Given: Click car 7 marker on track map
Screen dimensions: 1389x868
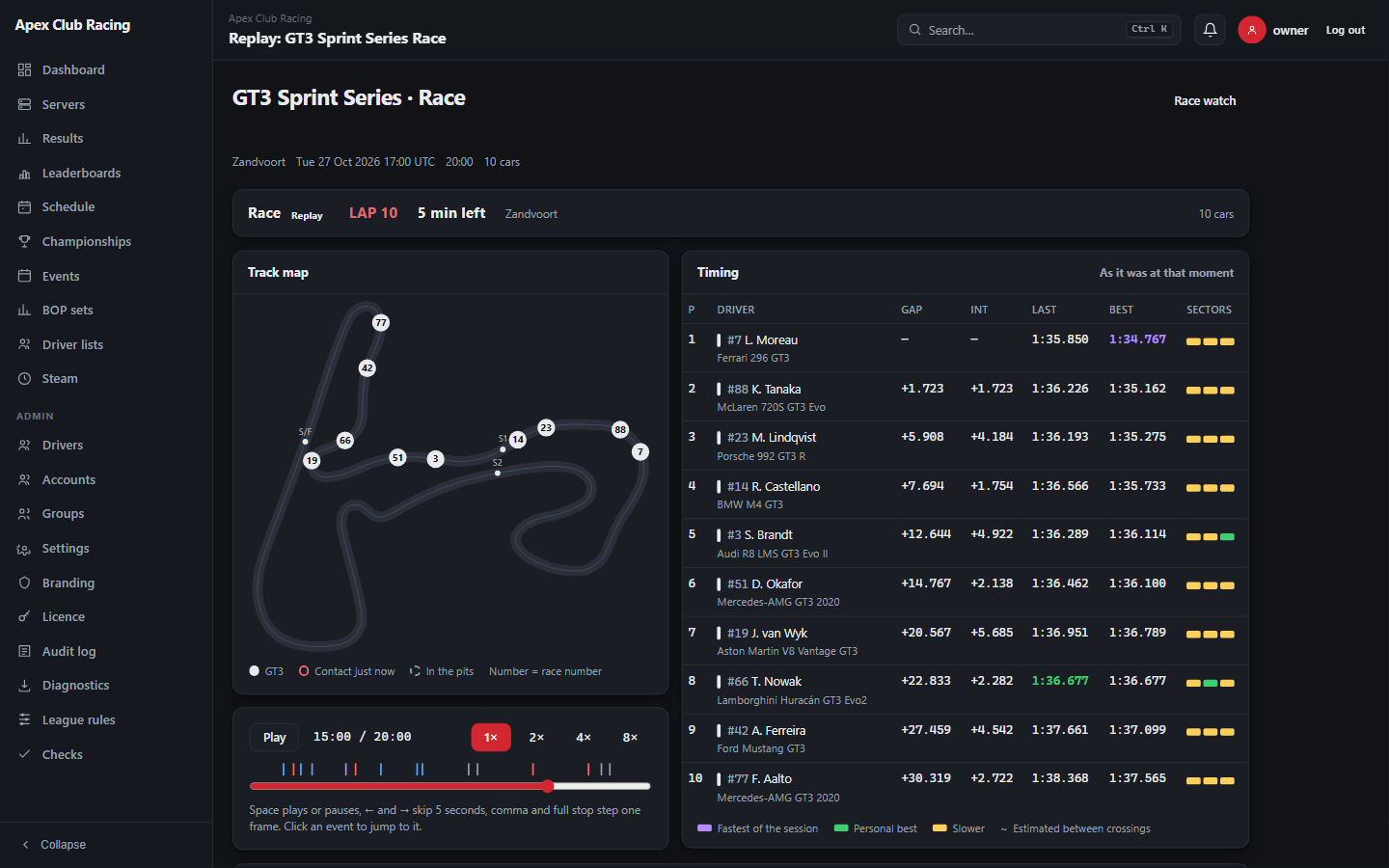Looking at the screenshot, I should pyautogui.click(x=640, y=451).
